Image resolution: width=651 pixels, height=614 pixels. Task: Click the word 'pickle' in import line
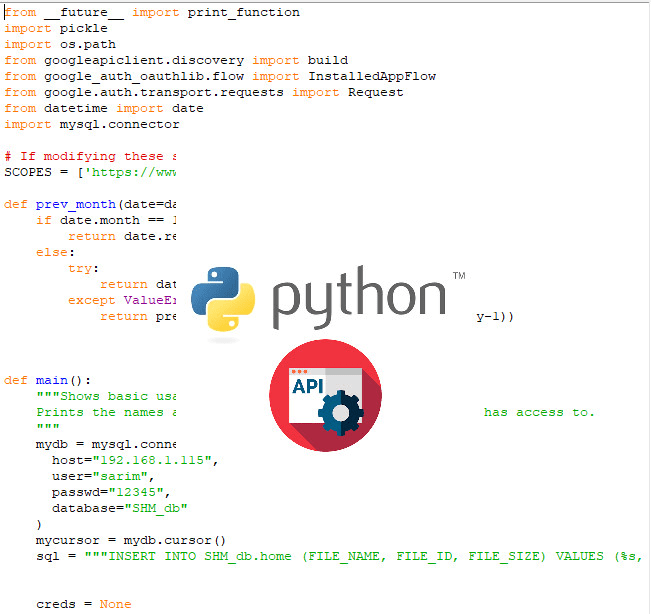pyautogui.click(x=83, y=29)
